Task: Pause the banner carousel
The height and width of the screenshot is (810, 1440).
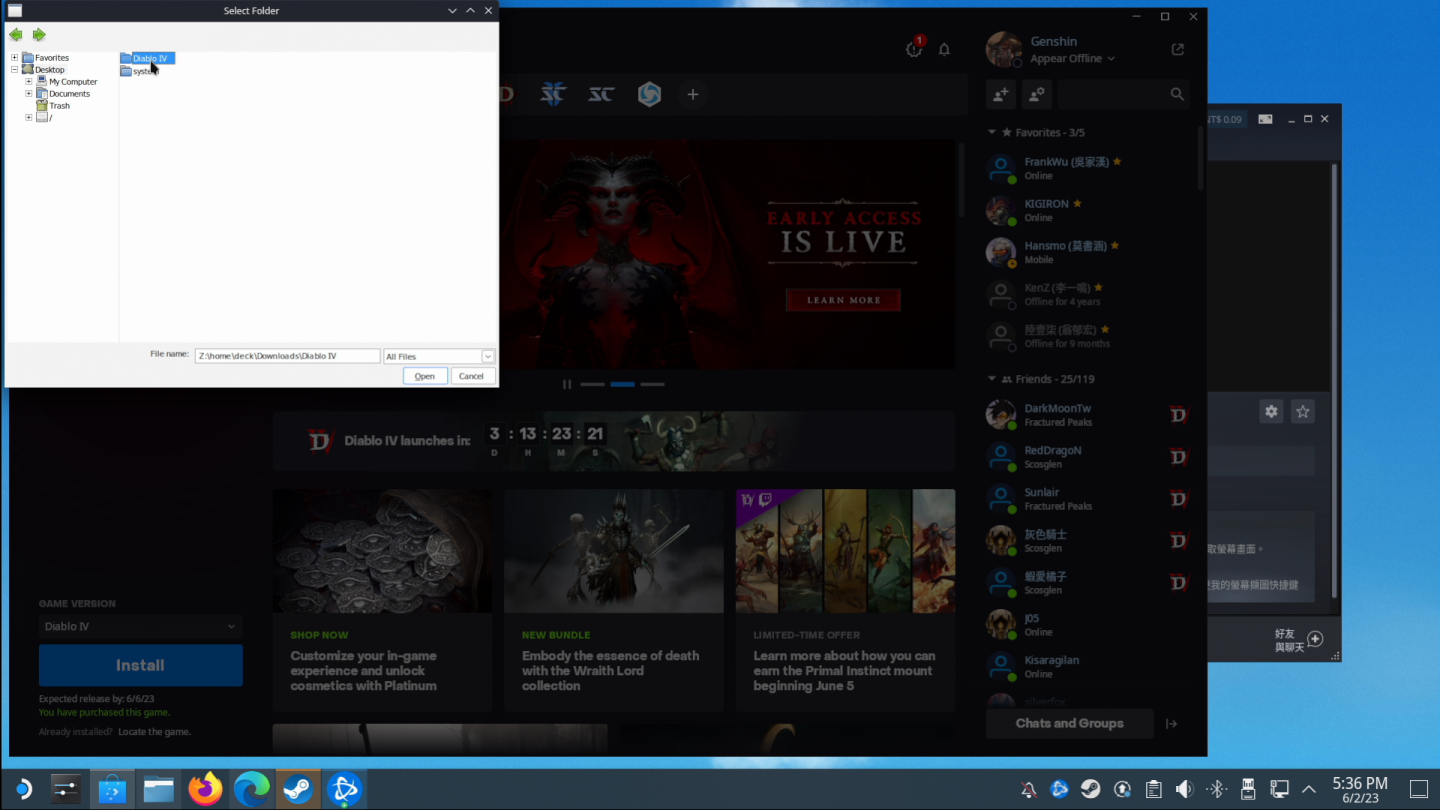Action: click(567, 384)
